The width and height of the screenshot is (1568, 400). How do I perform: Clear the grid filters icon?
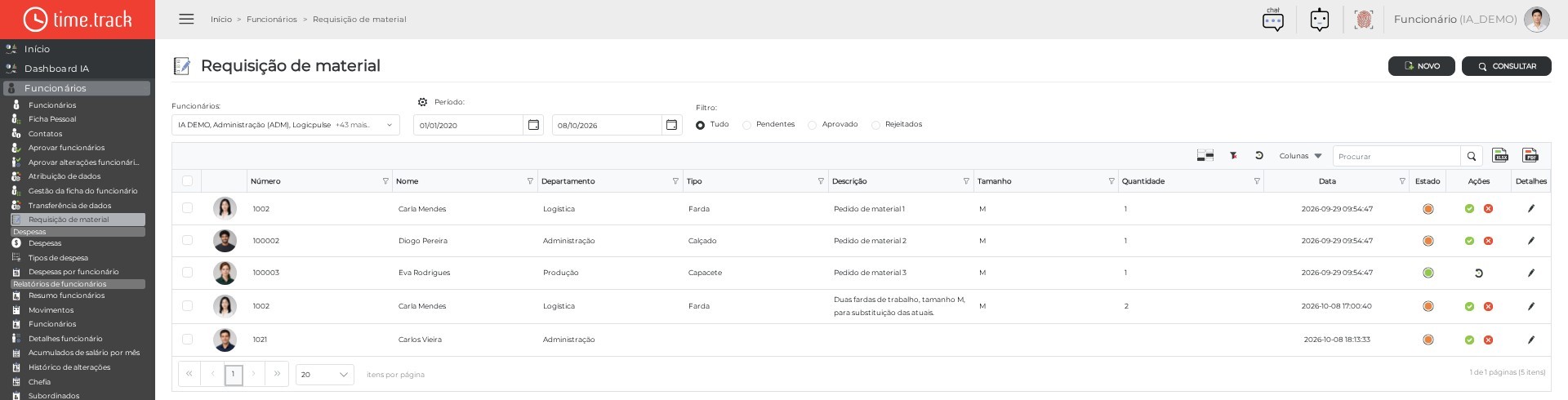(x=1233, y=156)
